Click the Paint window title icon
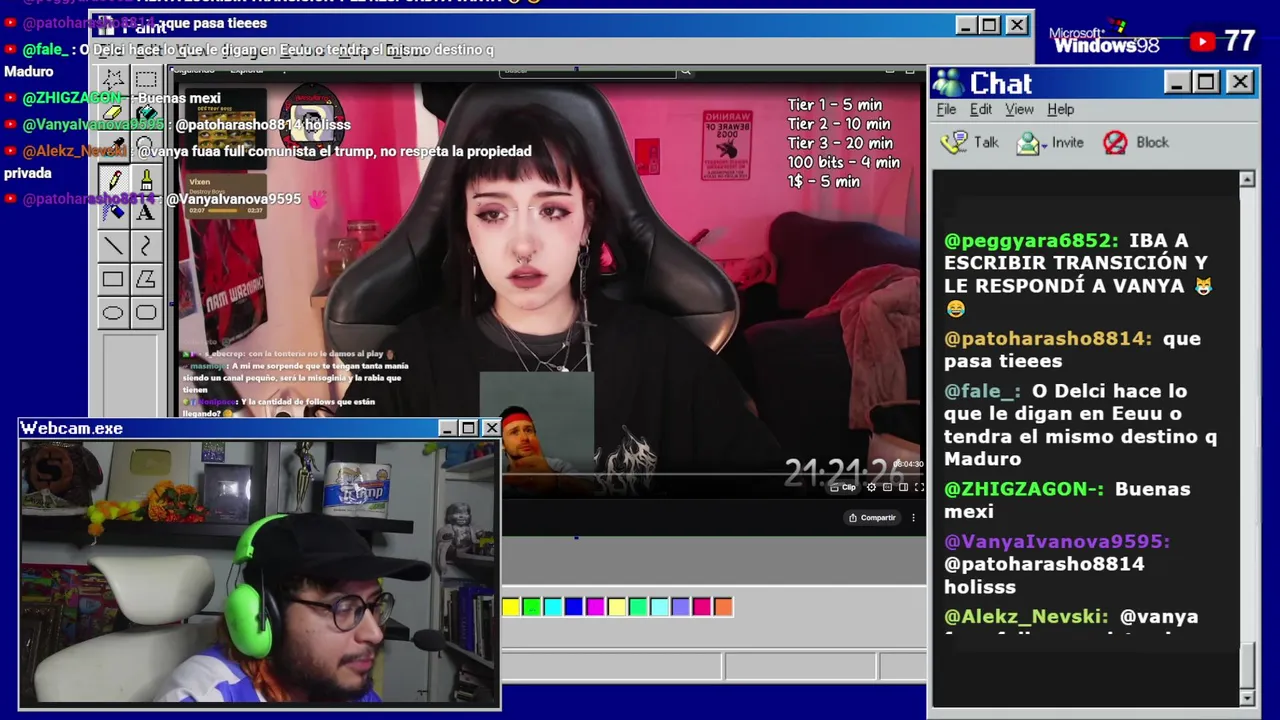Image resolution: width=1280 pixels, height=720 pixels. pos(106,27)
